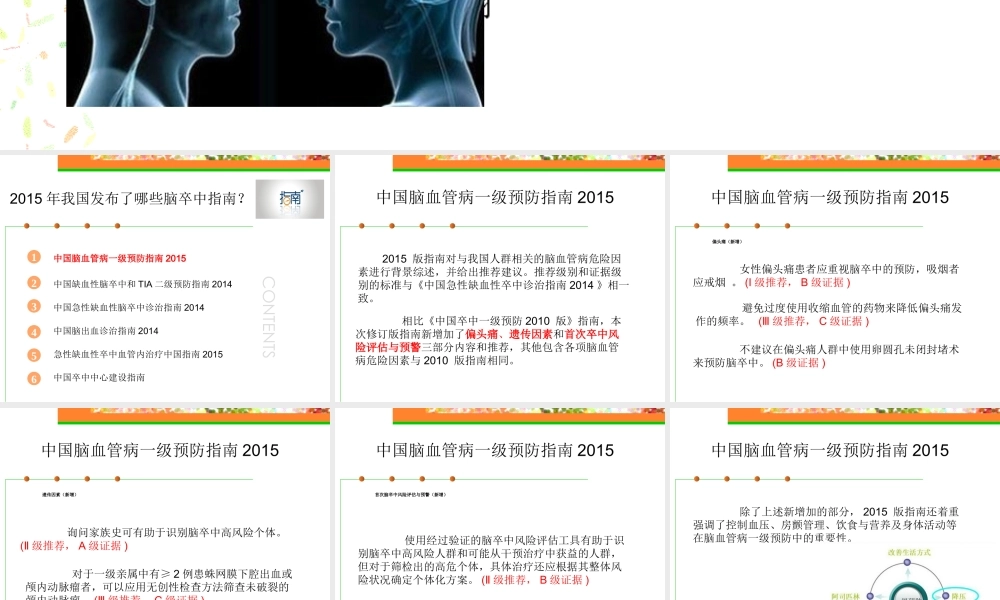Click the green central circle of the diagram
This screenshot has width=1000, height=600.
pyautogui.click(x=907, y=598)
